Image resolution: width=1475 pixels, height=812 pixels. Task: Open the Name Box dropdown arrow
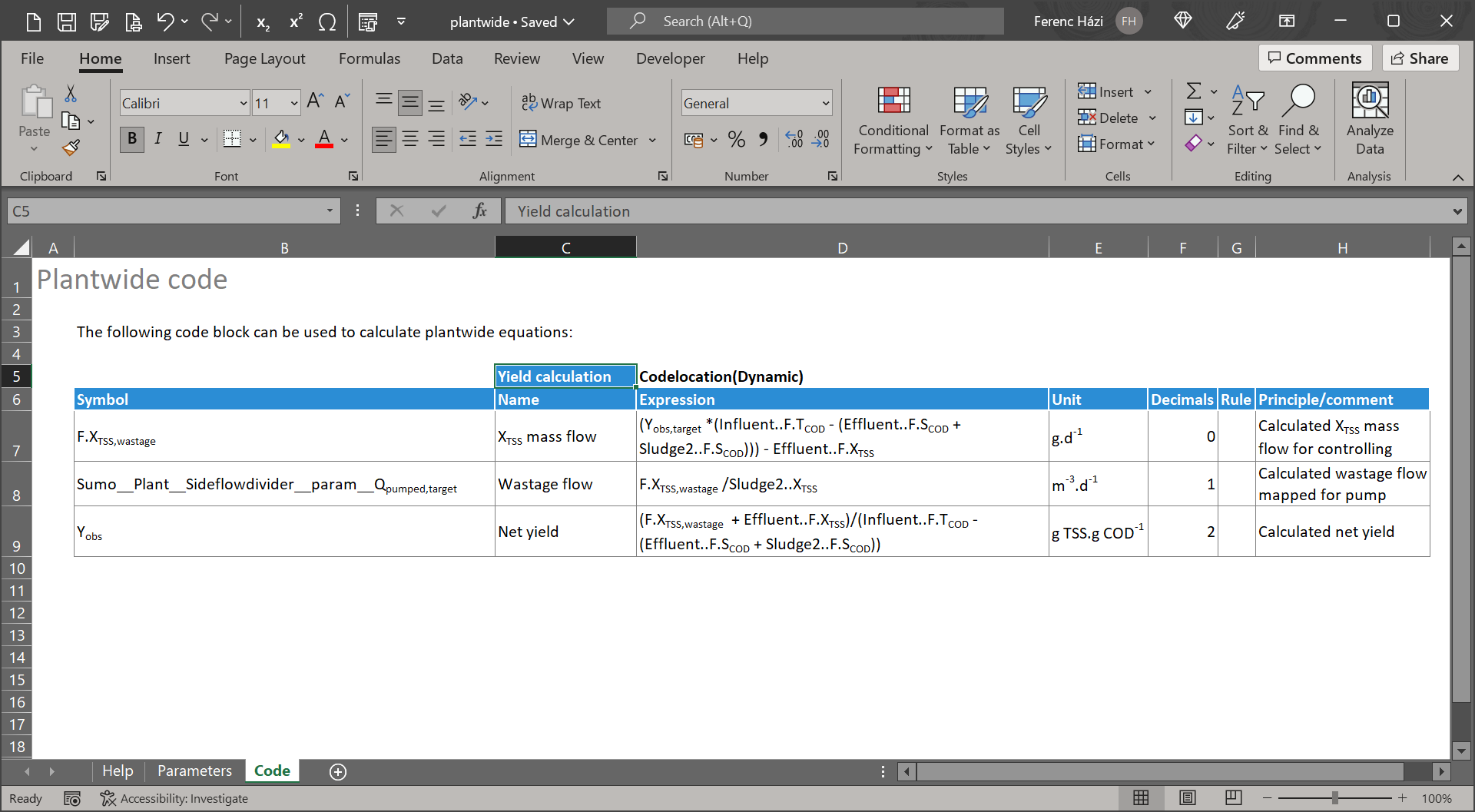pos(330,211)
